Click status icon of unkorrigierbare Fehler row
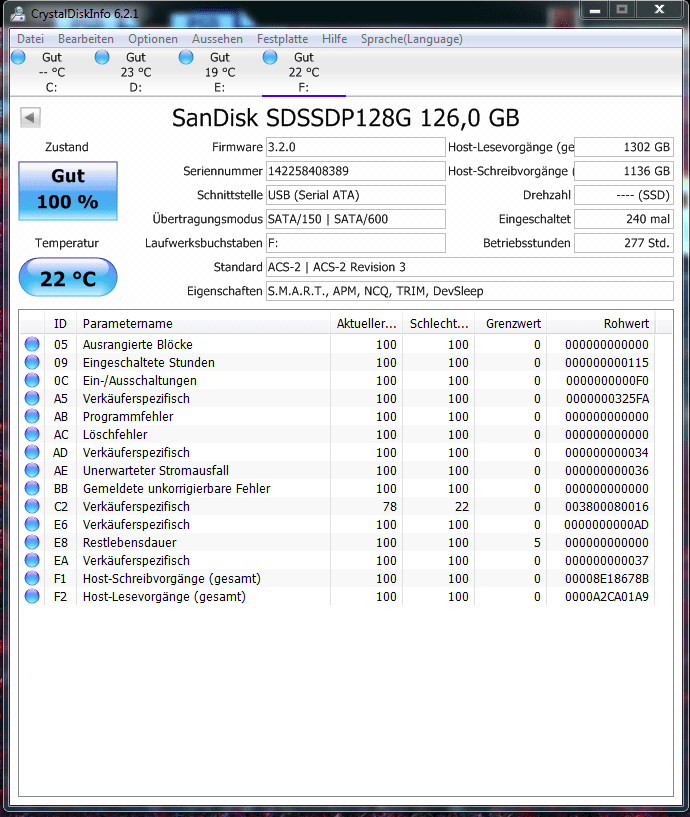Image resolution: width=690 pixels, height=817 pixels. [32, 488]
